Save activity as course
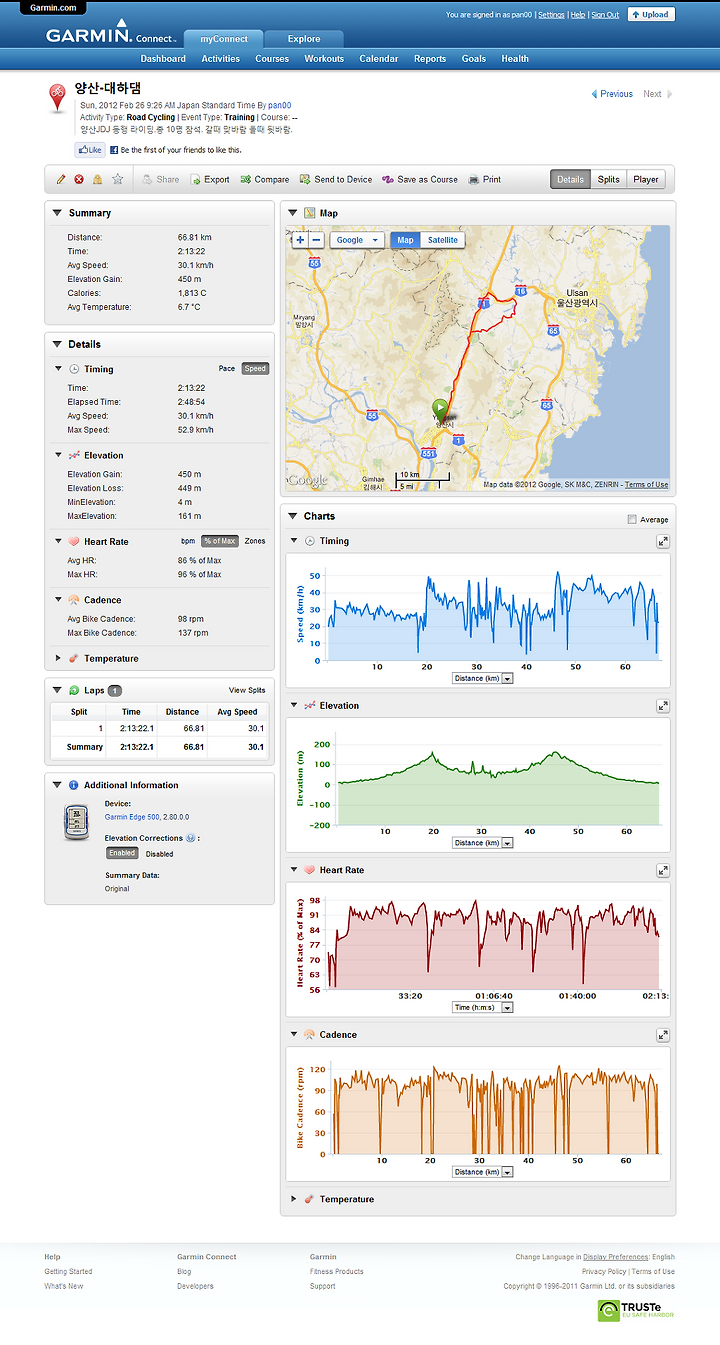The height and width of the screenshot is (1345, 720). click(x=420, y=180)
